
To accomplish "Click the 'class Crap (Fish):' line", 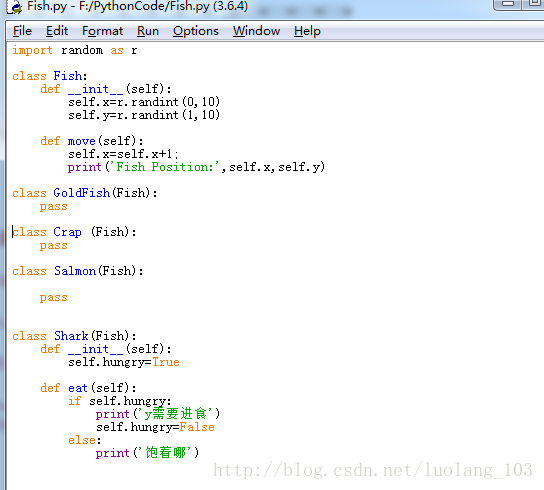I will pos(74,232).
